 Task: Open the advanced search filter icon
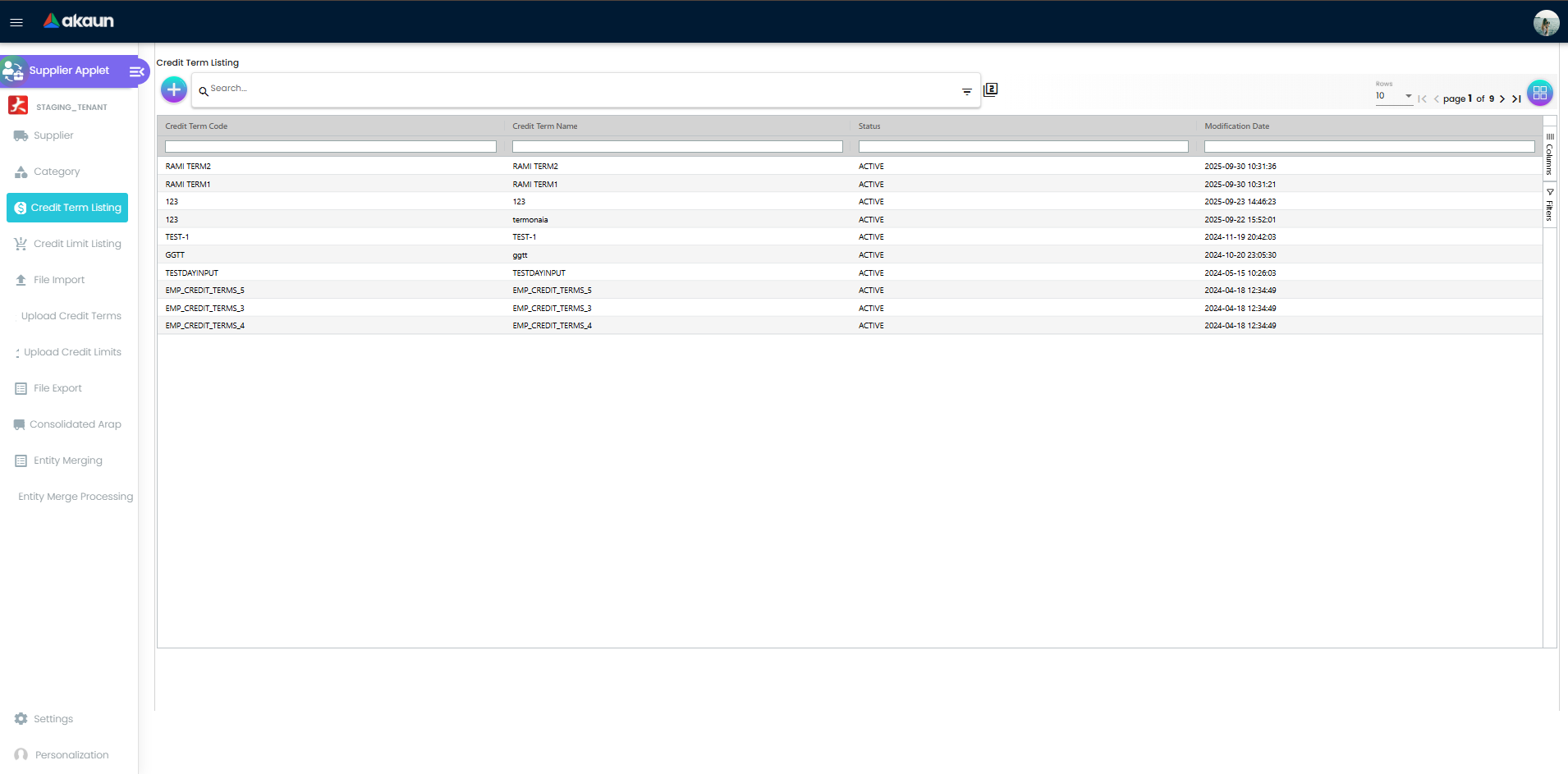966,91
